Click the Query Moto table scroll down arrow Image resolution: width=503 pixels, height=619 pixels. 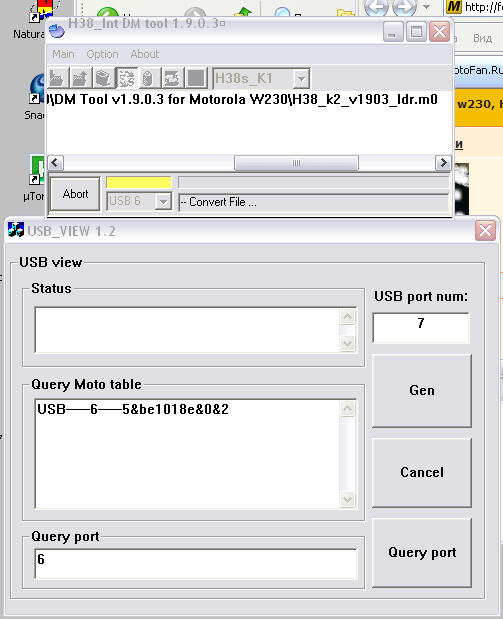(x=347, y=500)
